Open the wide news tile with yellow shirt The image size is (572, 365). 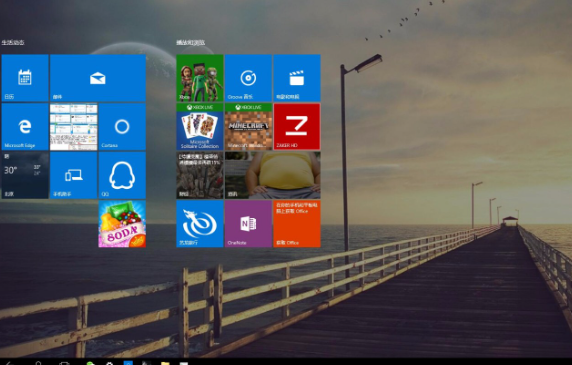273,175
